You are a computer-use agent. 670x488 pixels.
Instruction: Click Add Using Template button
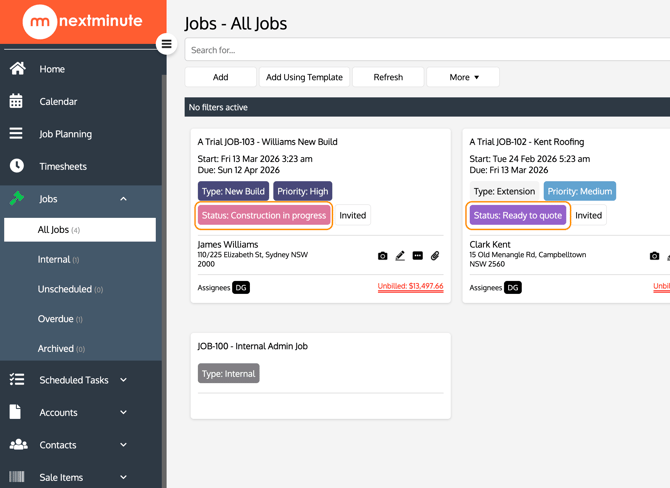click(304, 77)
